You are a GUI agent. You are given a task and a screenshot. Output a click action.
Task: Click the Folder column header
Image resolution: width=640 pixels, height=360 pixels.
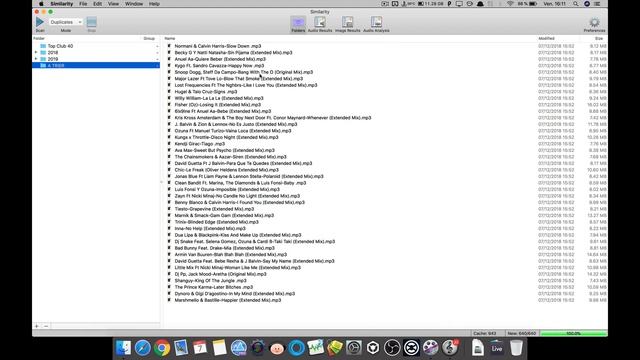(x=39, y=38)
